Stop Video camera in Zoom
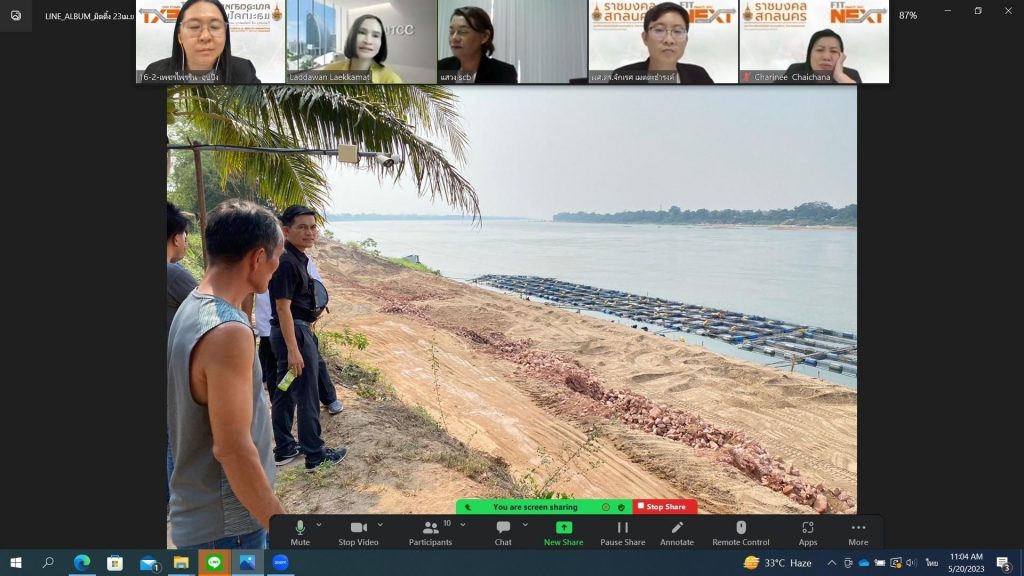 [x=359, y=530]
